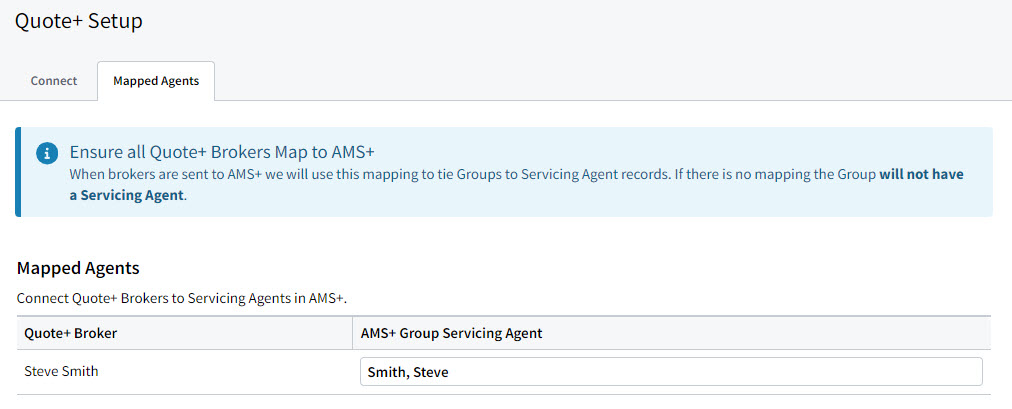Switch to the Connect tab
The height and width of the screenshot is (409, 1012).
(x=54, y=81)
